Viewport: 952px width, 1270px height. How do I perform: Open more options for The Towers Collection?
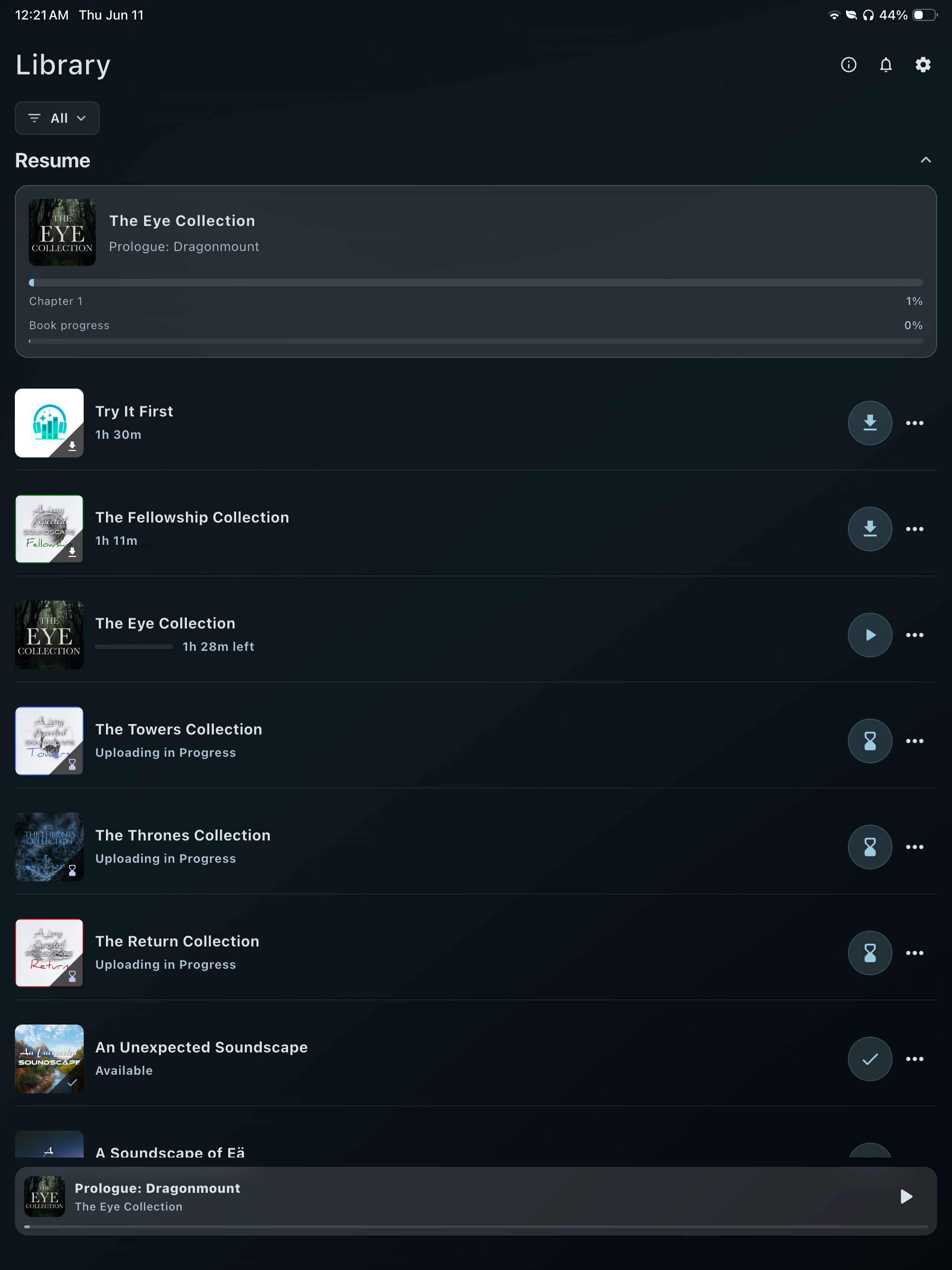coord(915,741)
